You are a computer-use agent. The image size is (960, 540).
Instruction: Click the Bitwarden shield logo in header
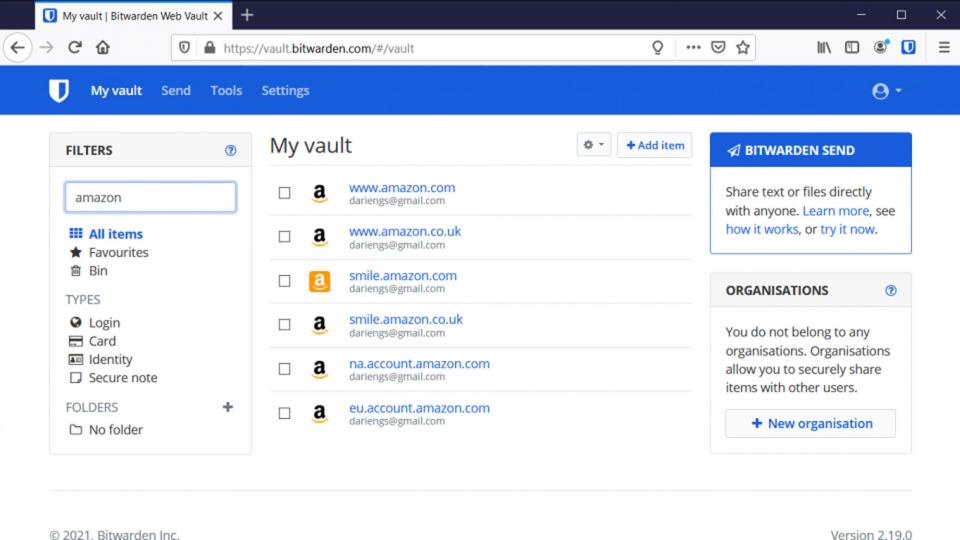[x=59, y=91]
